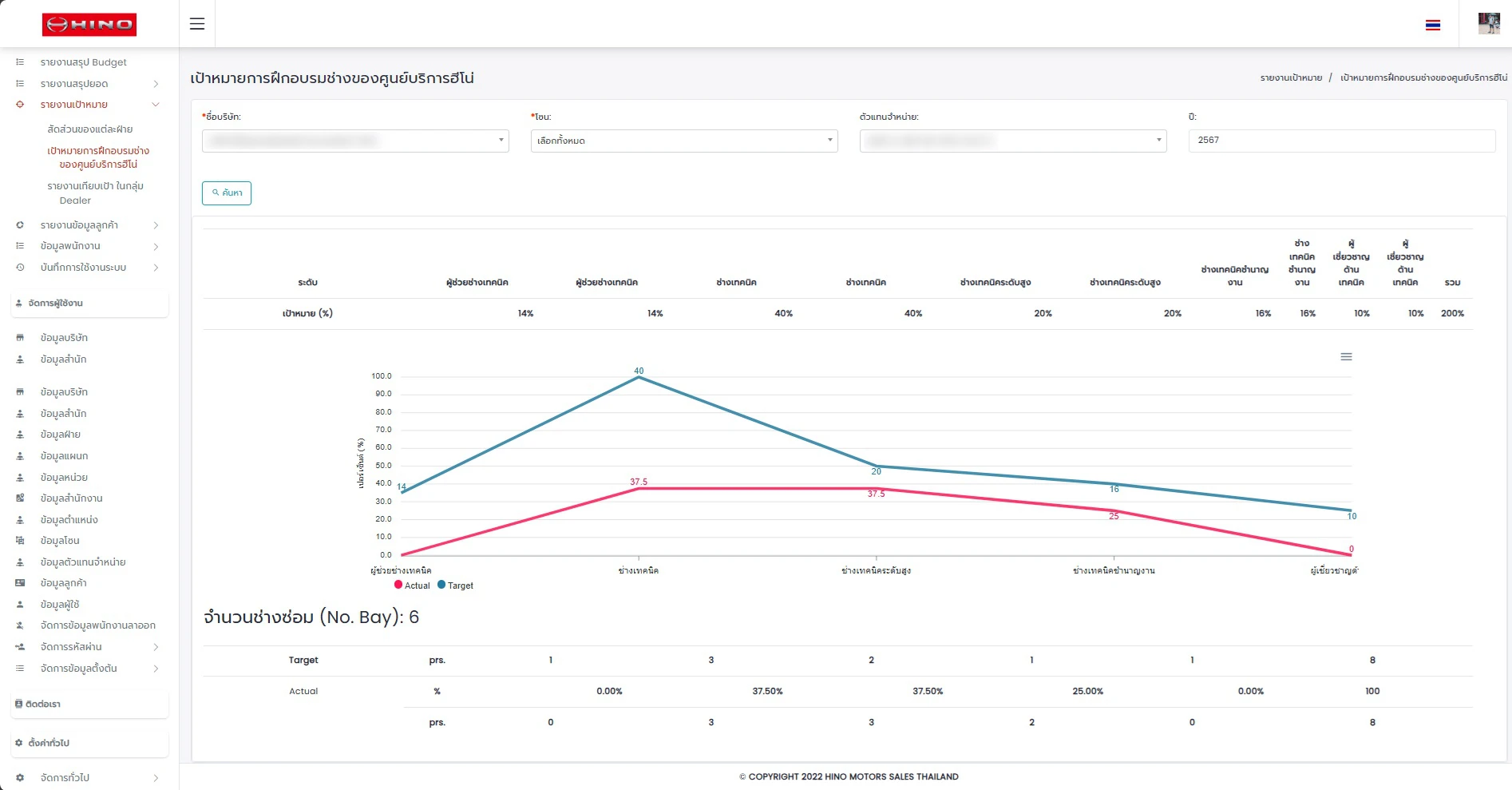The image size is (1512, 790).
Task: Click the ปี year input field
Action: click(1341, 141)
